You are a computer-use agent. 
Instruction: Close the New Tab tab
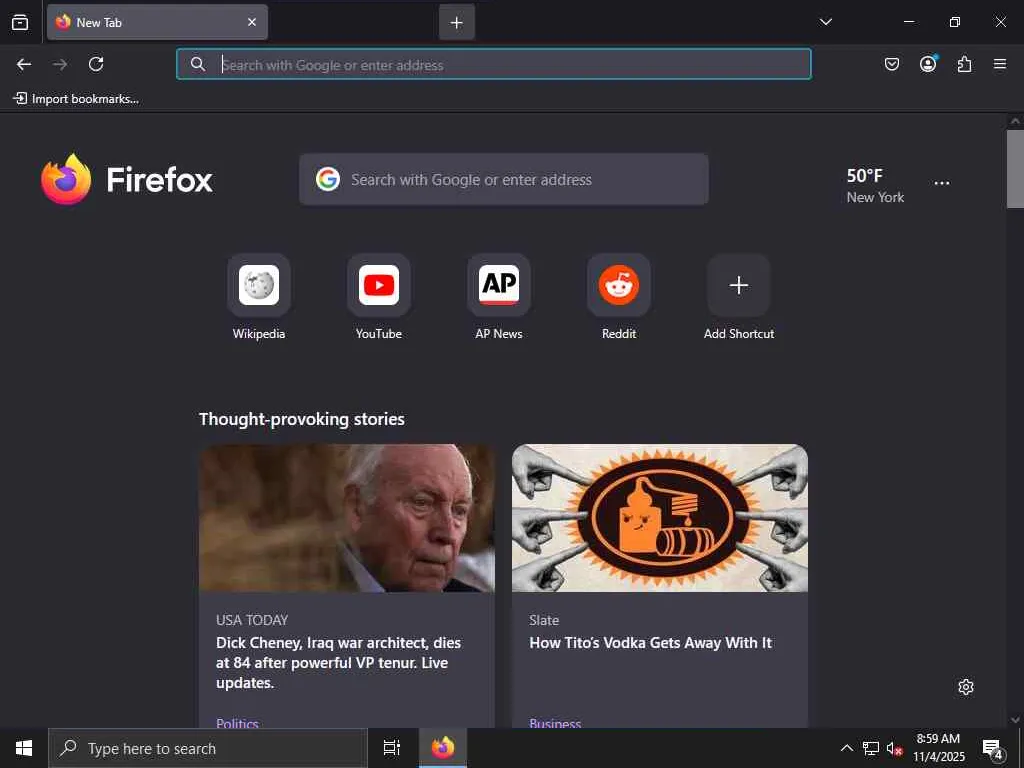tap(252, 22)
